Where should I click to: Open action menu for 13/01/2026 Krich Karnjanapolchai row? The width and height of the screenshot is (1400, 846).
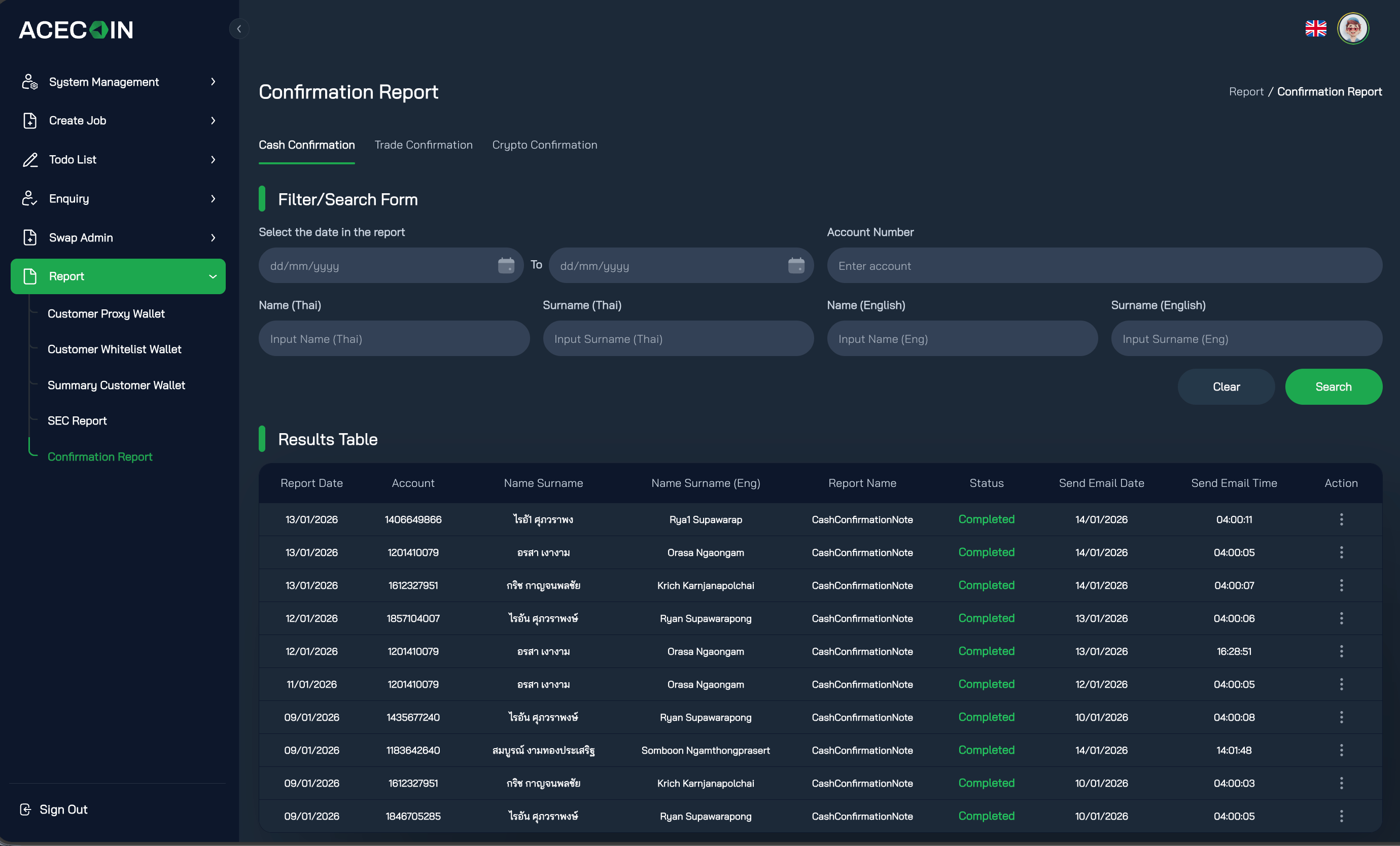pos(1341,585)
